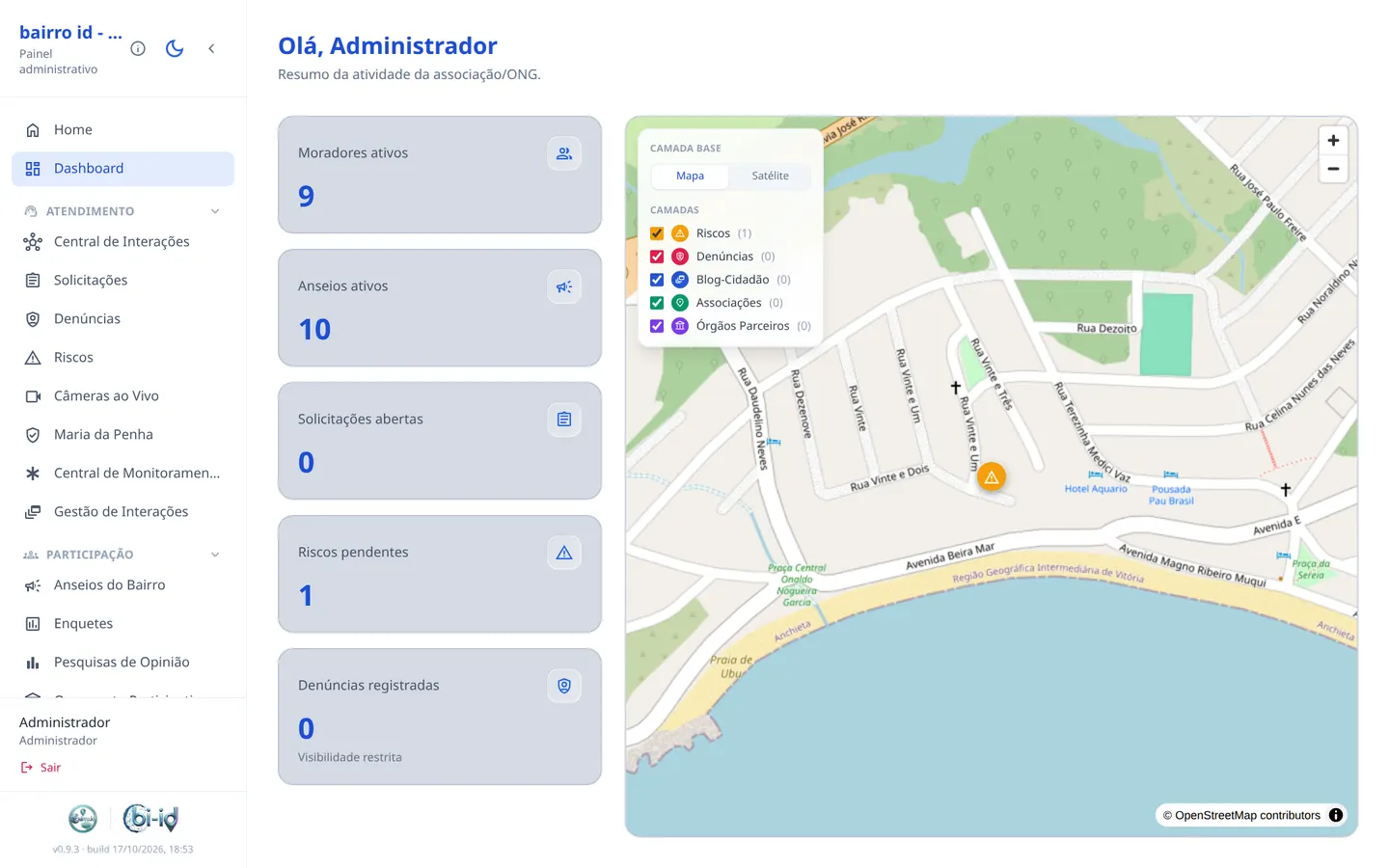This screenshot has height=868, width=1389.
Task: Click Solicitações abertas clipboard icon
Action: point(564,420)
